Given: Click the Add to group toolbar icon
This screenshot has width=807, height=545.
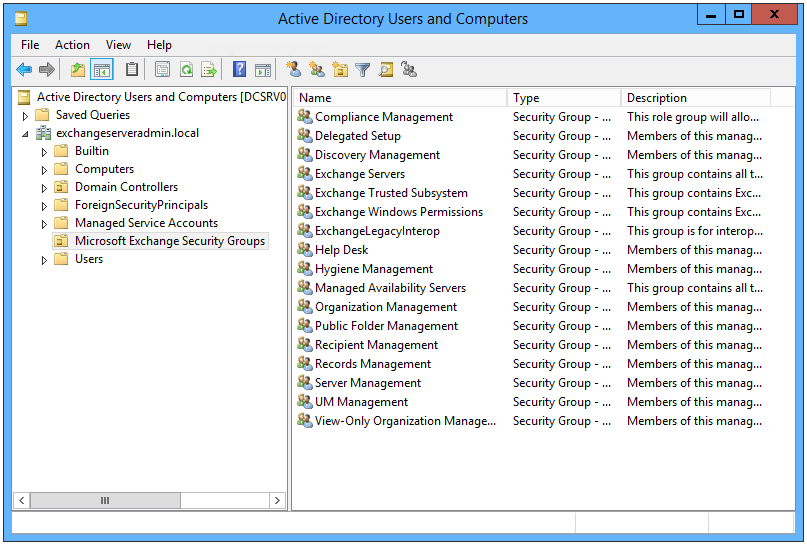Looking at the screenshot, I should point(409,69).
